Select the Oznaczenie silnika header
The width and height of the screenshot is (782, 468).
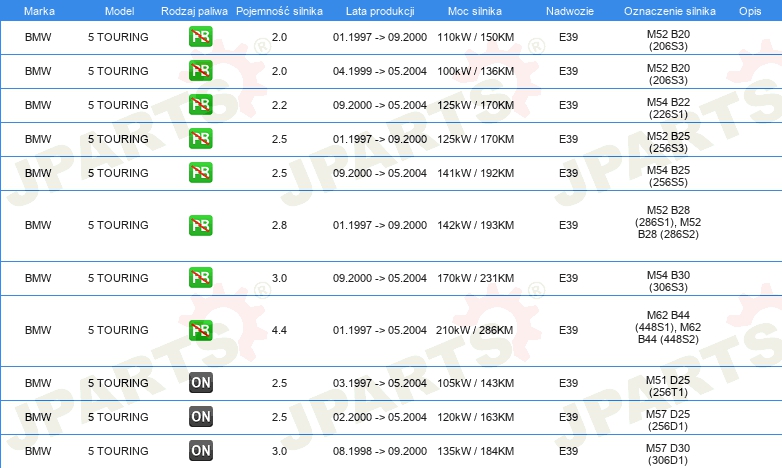669,11
